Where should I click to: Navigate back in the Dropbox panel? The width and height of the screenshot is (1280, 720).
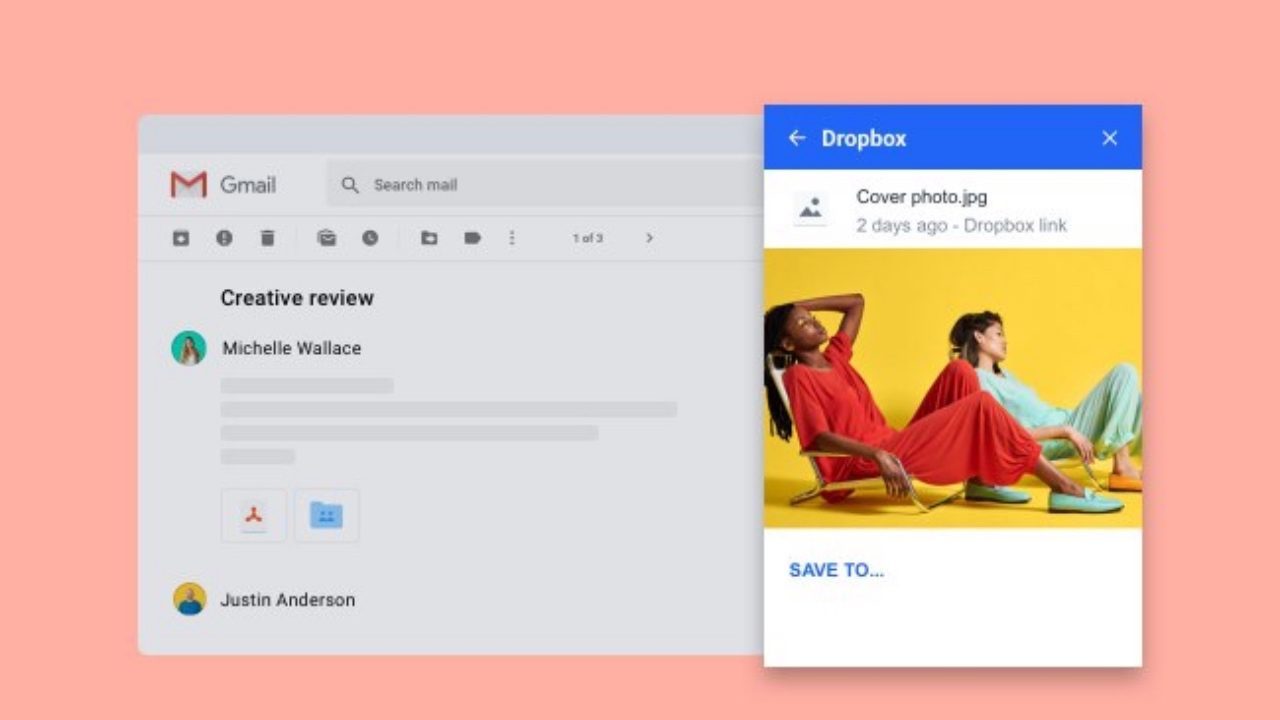coord(796,138)
